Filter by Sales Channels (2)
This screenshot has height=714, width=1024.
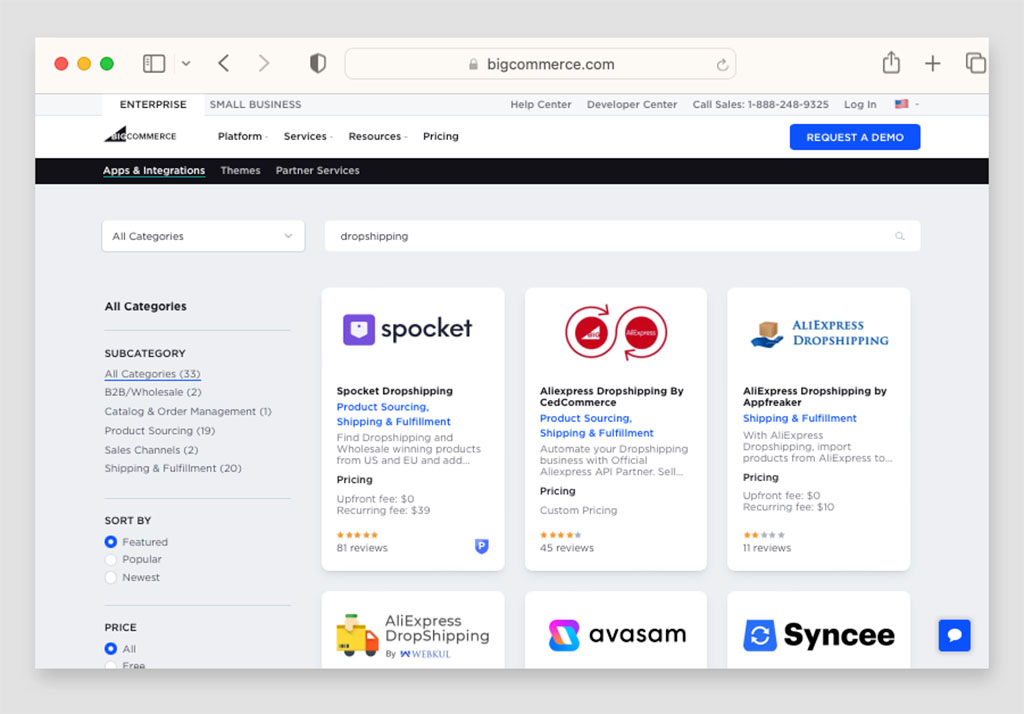click(x=152, y=450)
